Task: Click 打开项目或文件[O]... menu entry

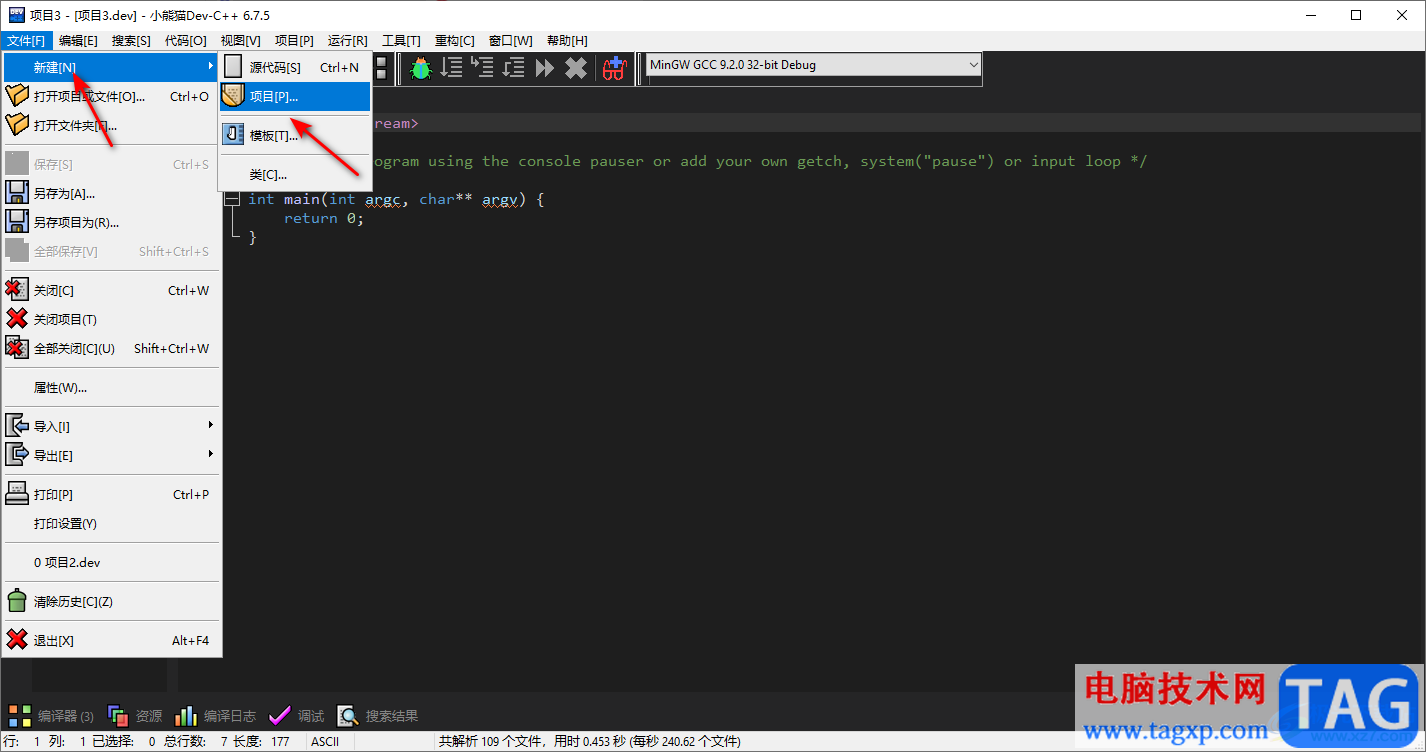Action: tap(111, 96)
